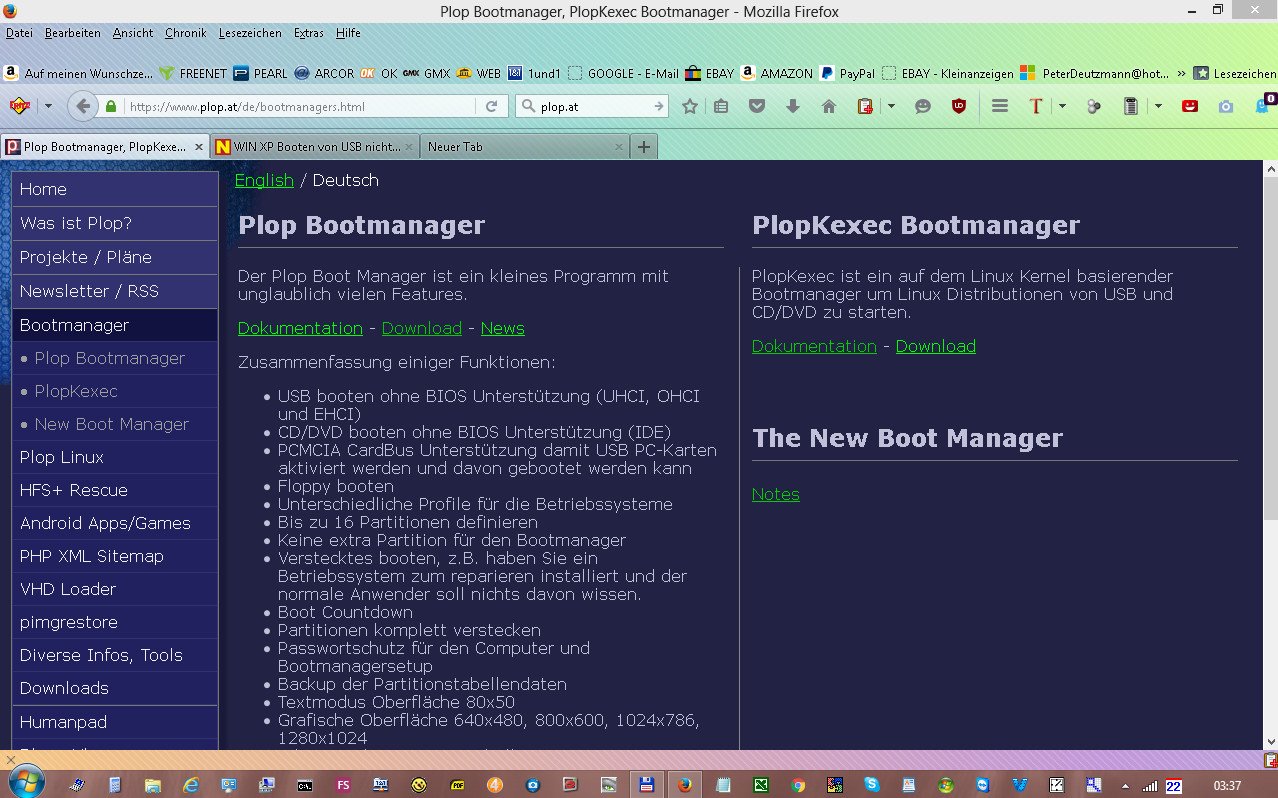Open Plop Bootmanager Dokumentation link
Screen dimensions: 1278x798
(x=300, y=328)
